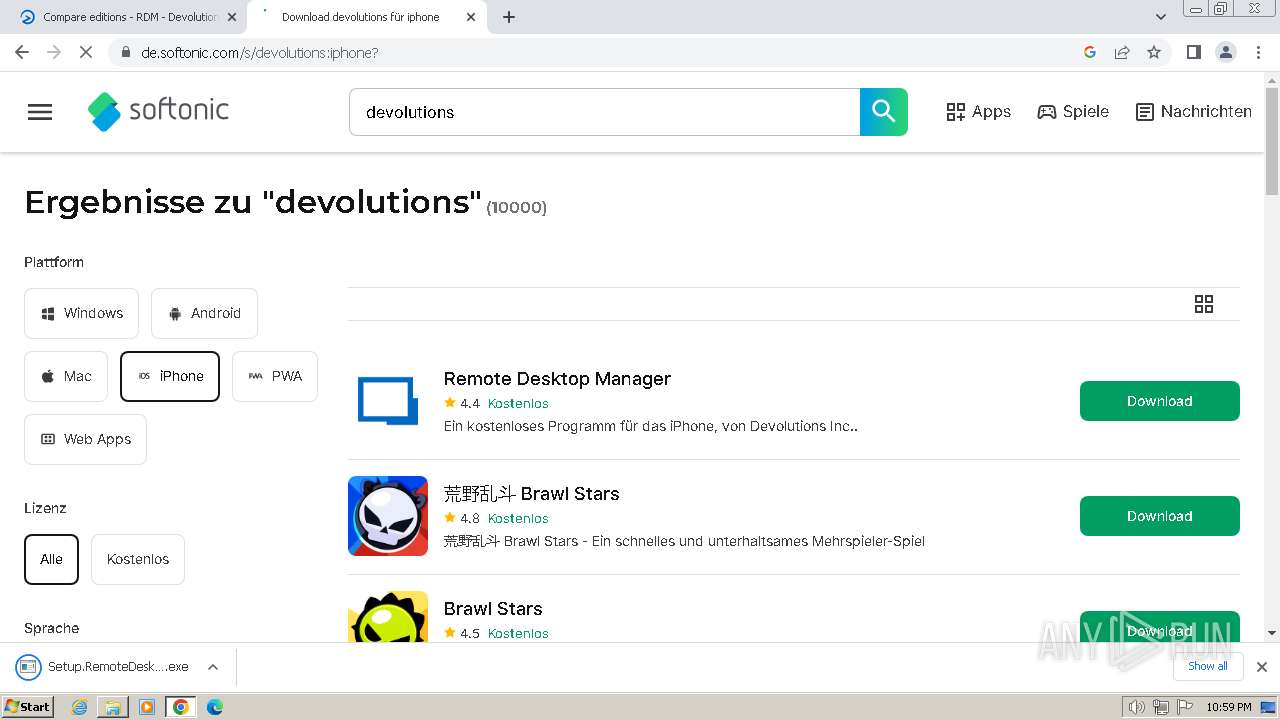Select Chrome in the taskbar
Screen dimensions: 1280x720
(181, 707)
